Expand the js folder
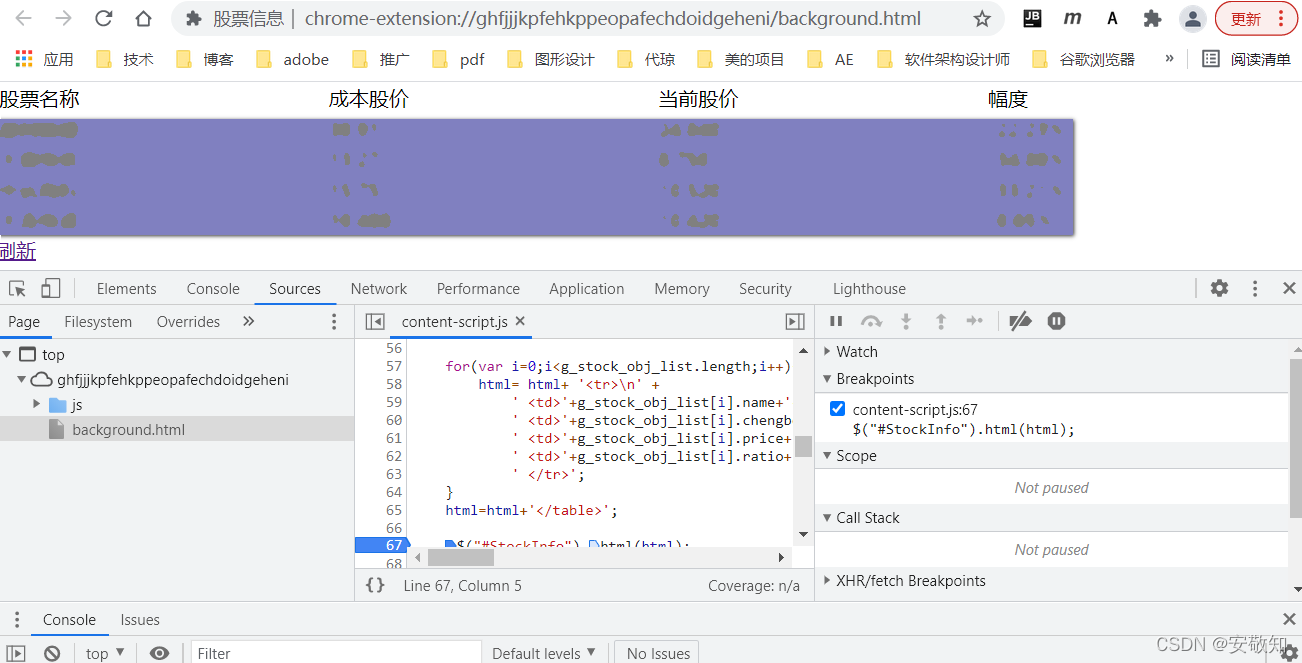 pyautogui.click(x=37, y=404)
